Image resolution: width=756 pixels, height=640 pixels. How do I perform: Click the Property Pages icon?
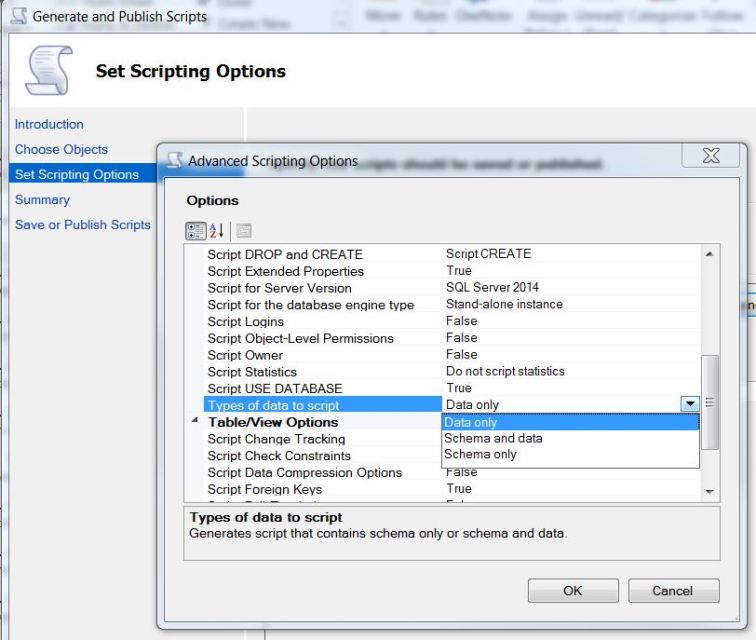click(x=243, y=231)
